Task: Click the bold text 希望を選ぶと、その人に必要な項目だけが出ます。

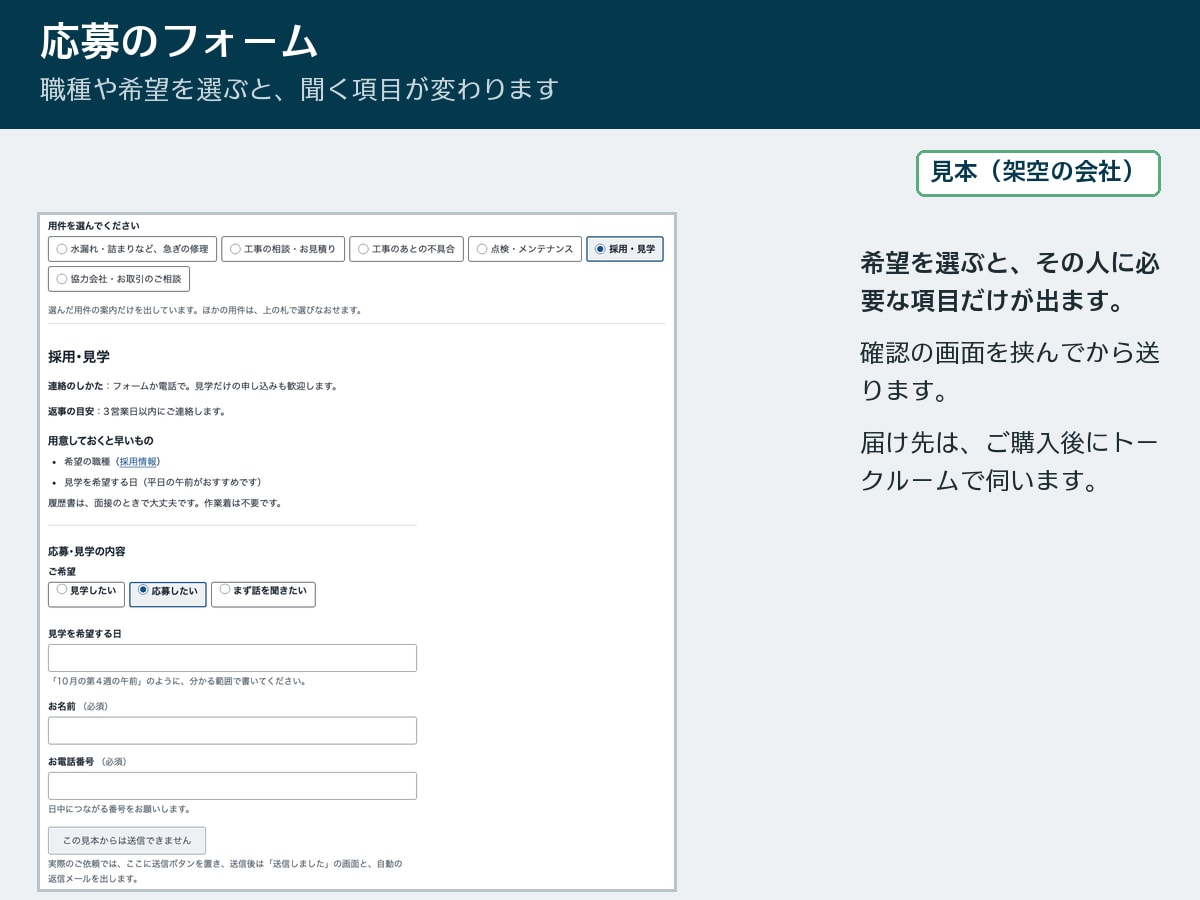Action: point(1010,282)
